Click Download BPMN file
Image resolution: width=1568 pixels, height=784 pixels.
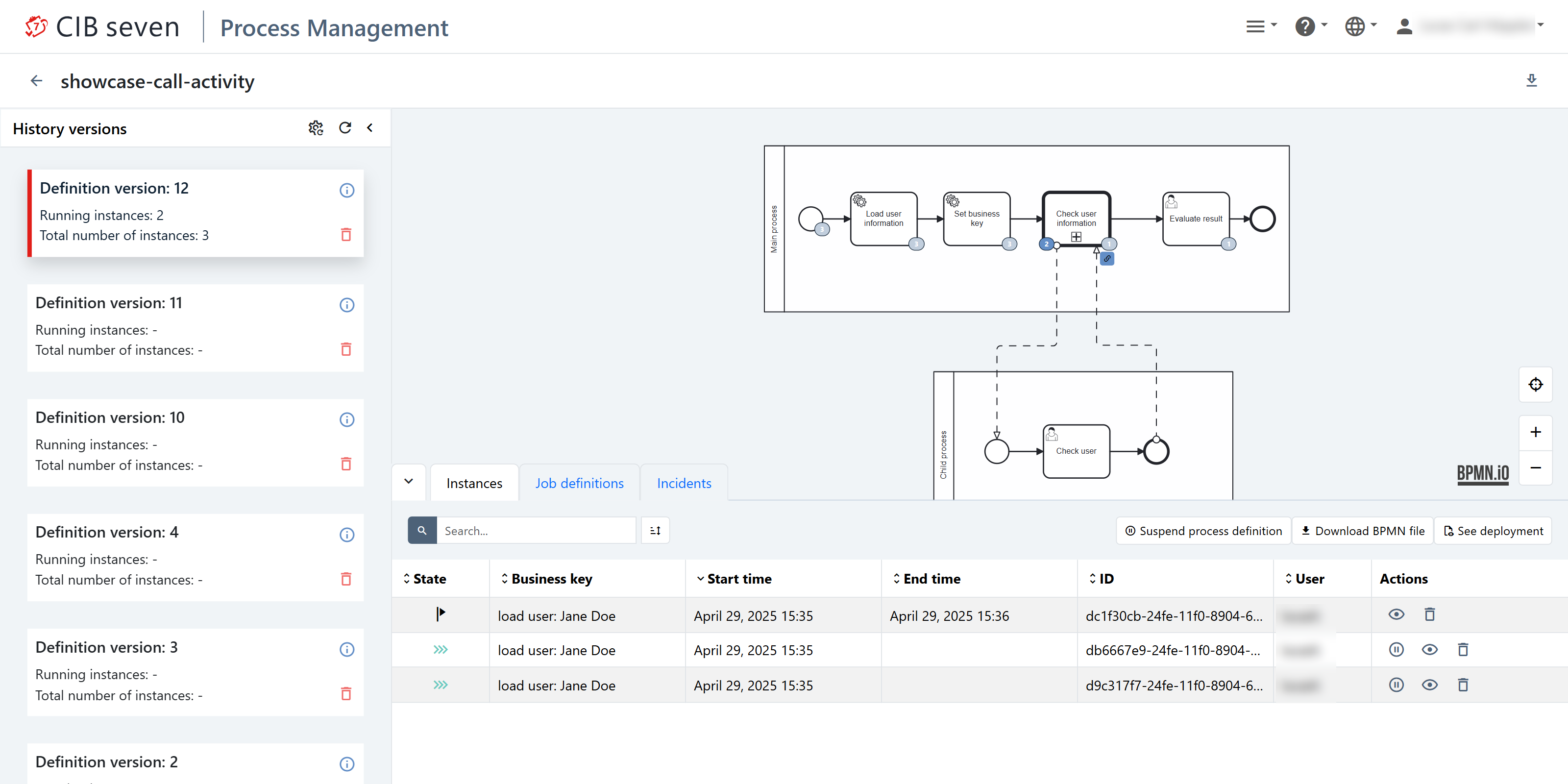[1363, 531]
